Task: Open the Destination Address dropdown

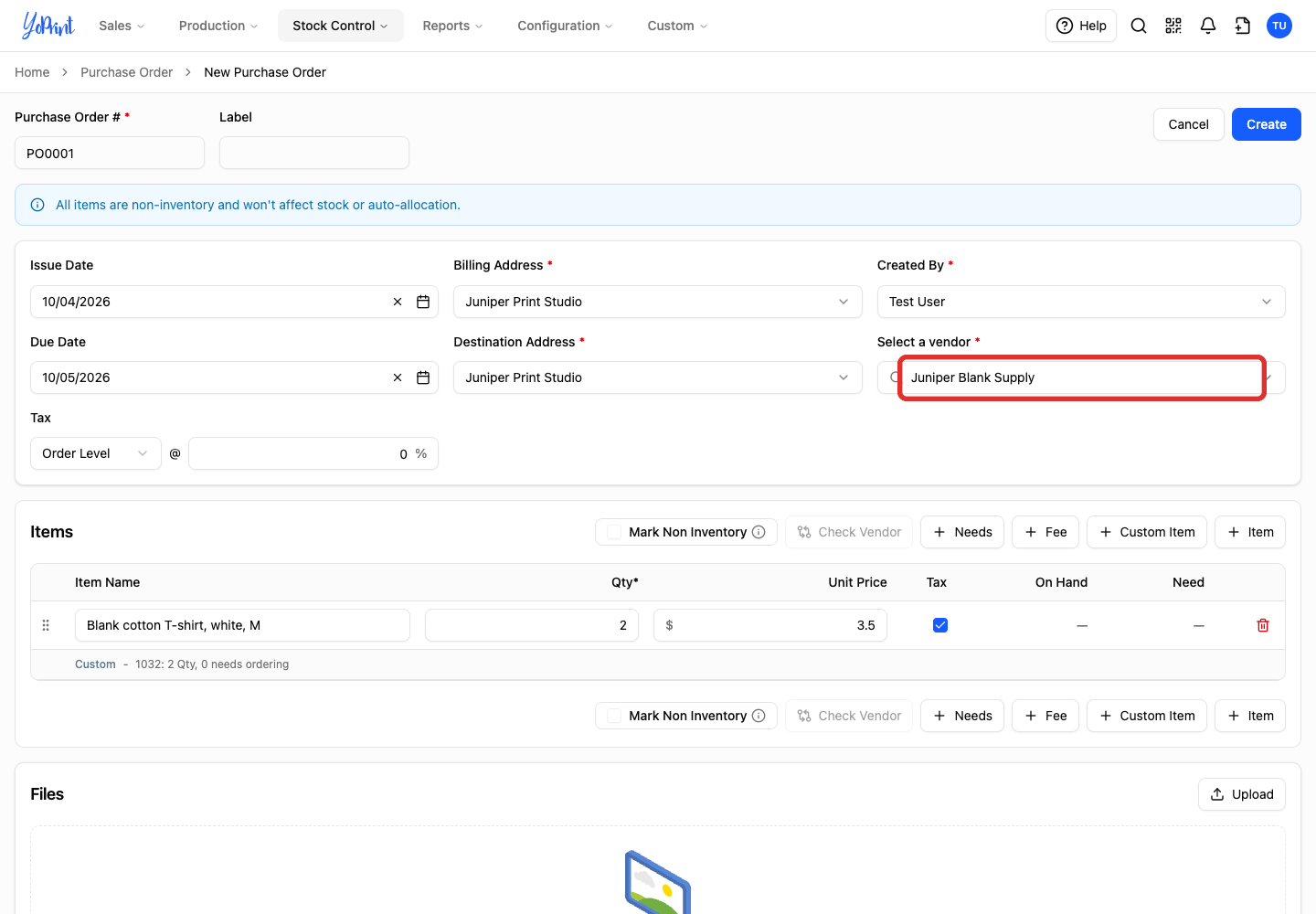Action: click(658, 377)
